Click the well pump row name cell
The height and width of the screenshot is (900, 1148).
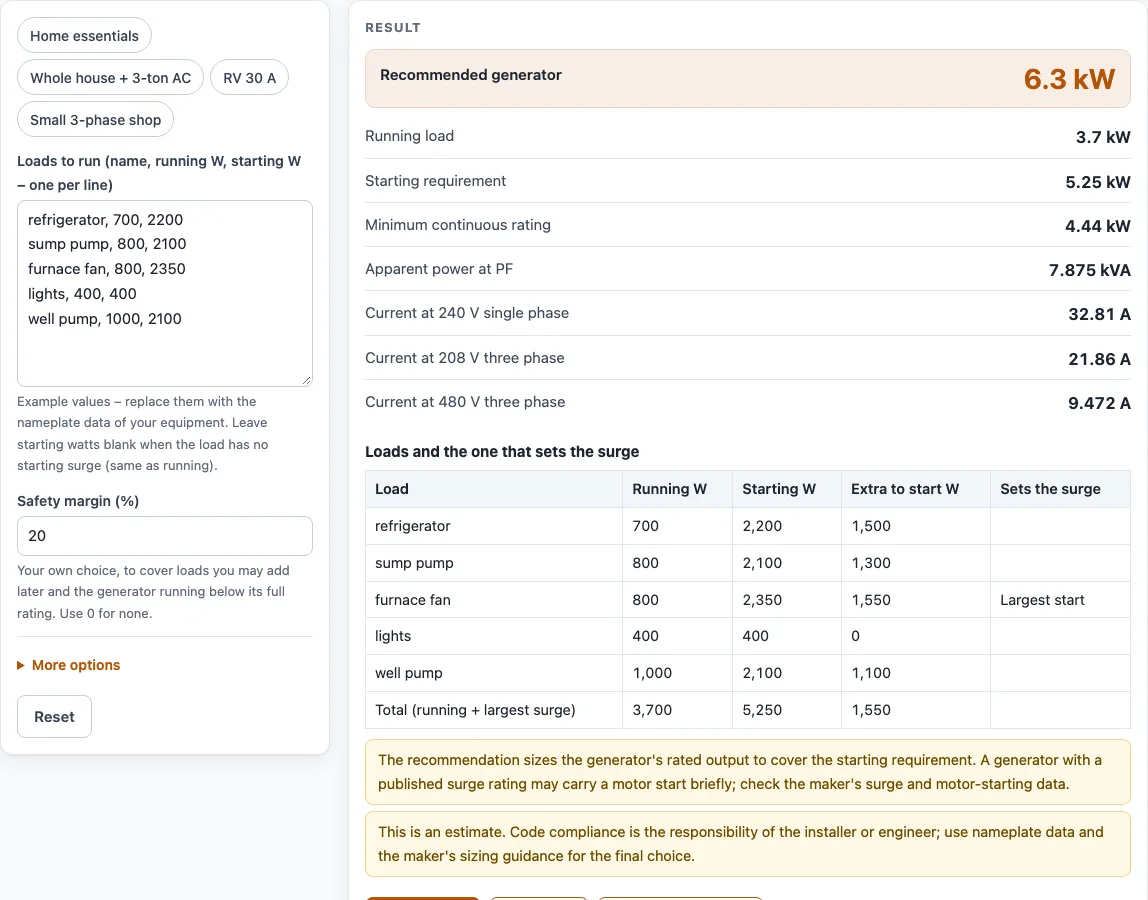[x=494, y=673]
